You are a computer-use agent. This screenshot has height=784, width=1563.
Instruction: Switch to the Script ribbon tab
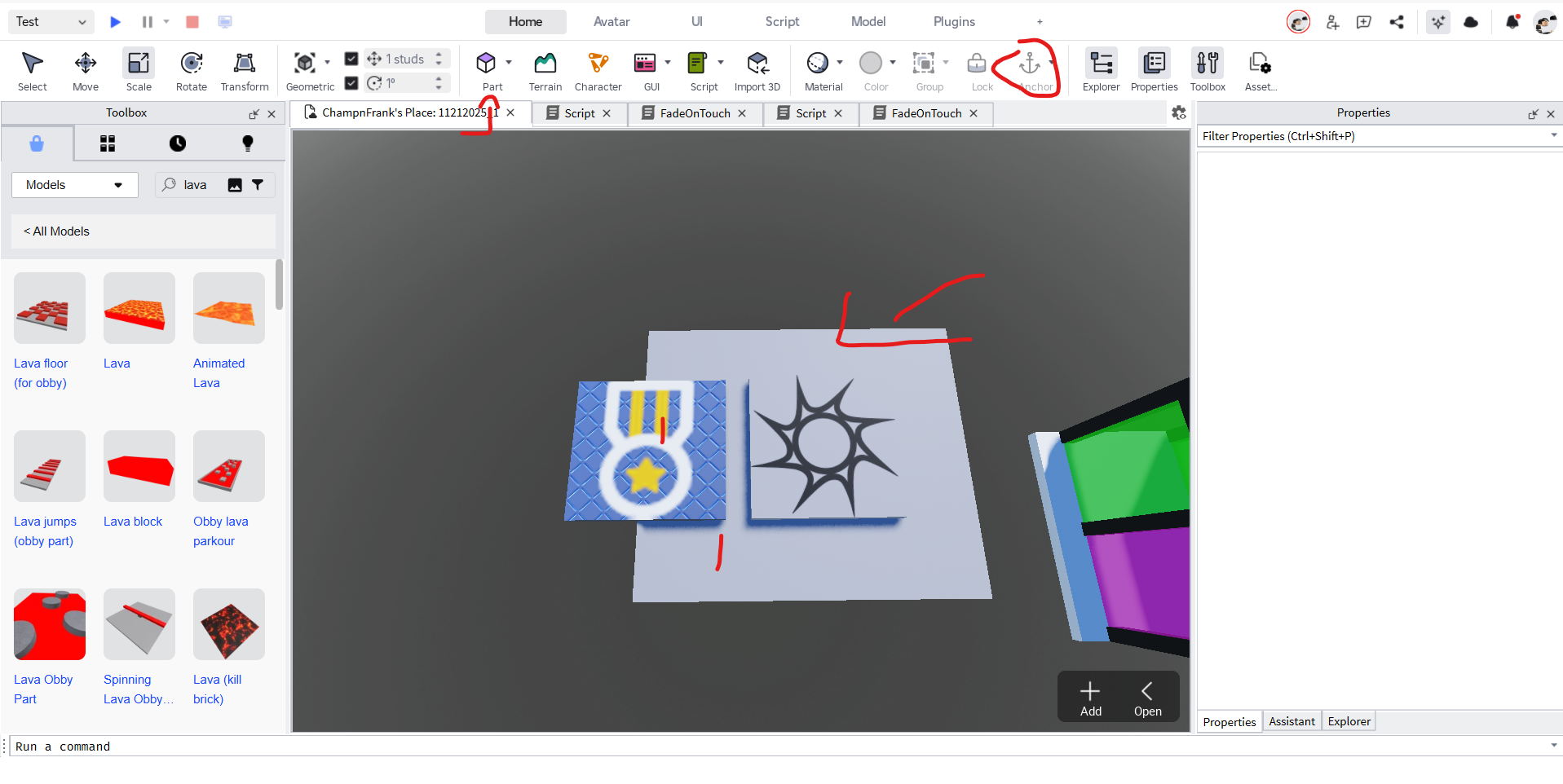pyautogui.click(x=782, y=22)
